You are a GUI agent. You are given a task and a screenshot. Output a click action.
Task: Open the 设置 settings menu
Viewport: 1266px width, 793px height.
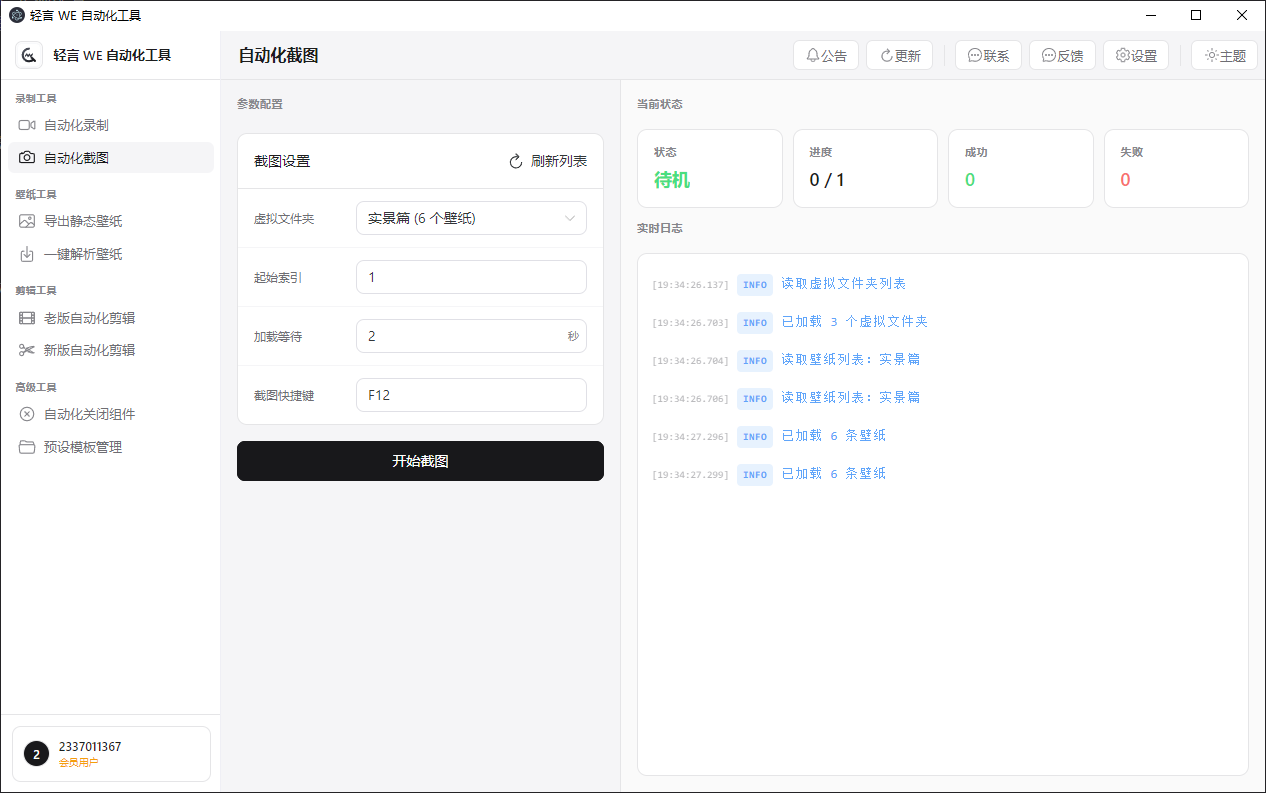pos(1135,55)
